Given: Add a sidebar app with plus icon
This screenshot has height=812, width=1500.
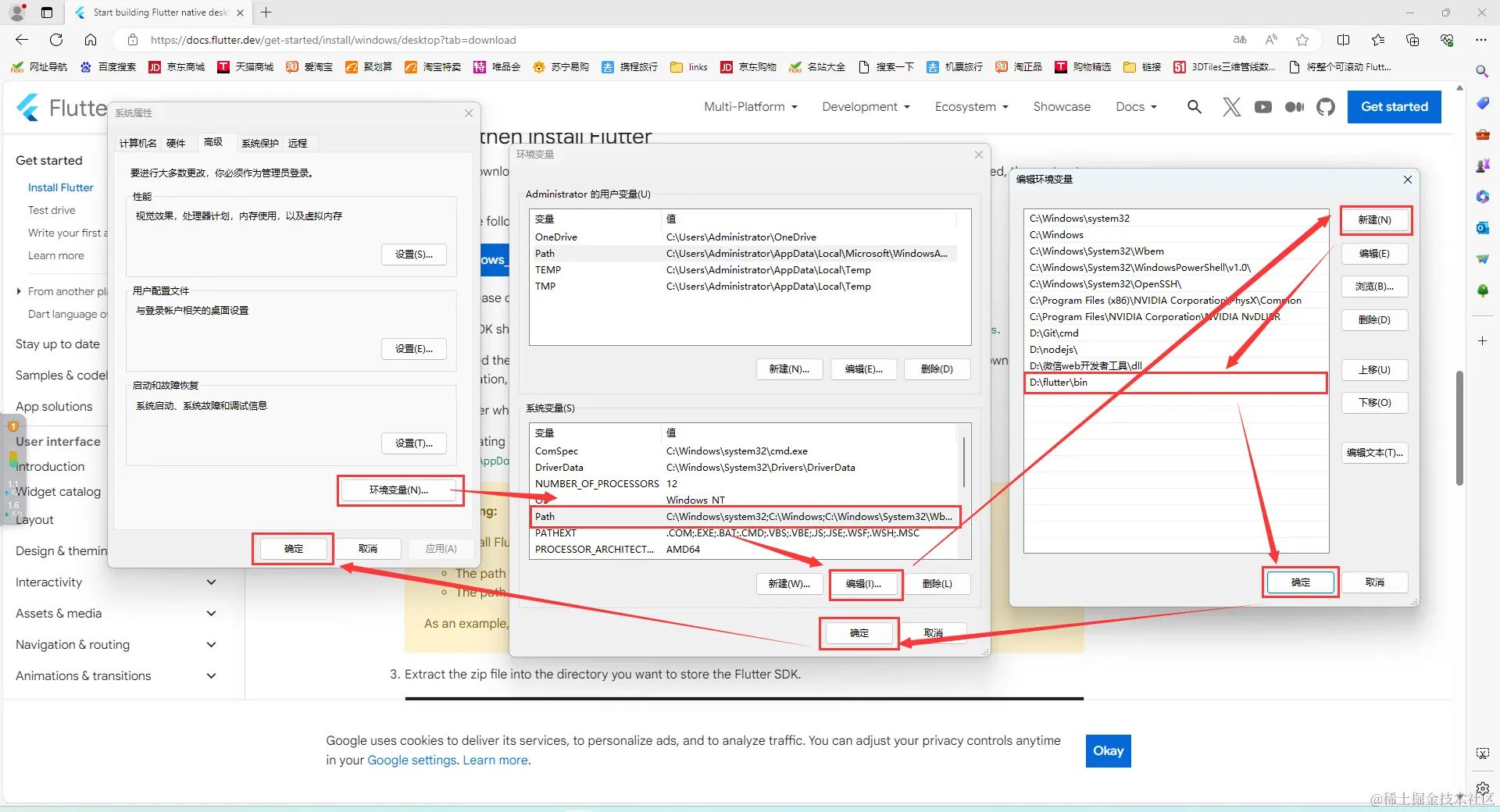Looking at the screenshot, I should 1482,341.
